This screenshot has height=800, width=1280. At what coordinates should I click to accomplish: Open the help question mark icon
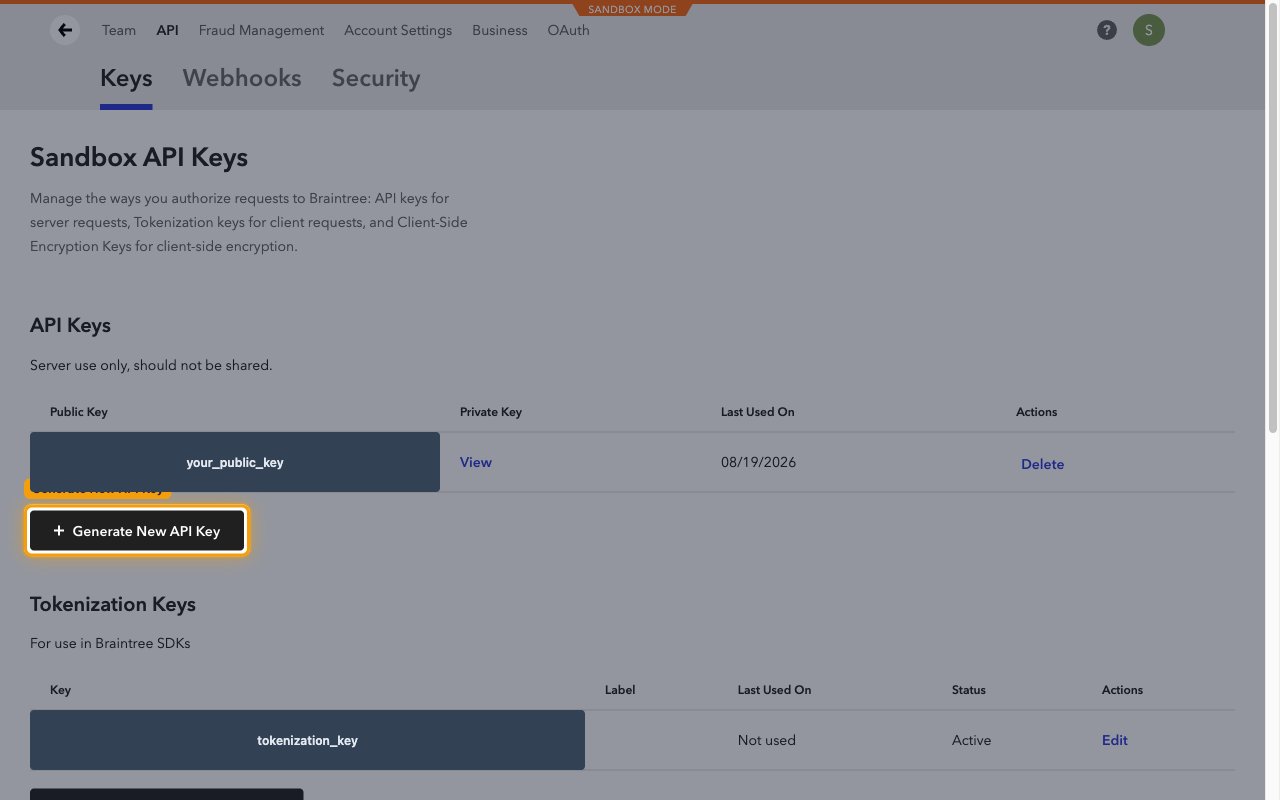click(1106, 30)
